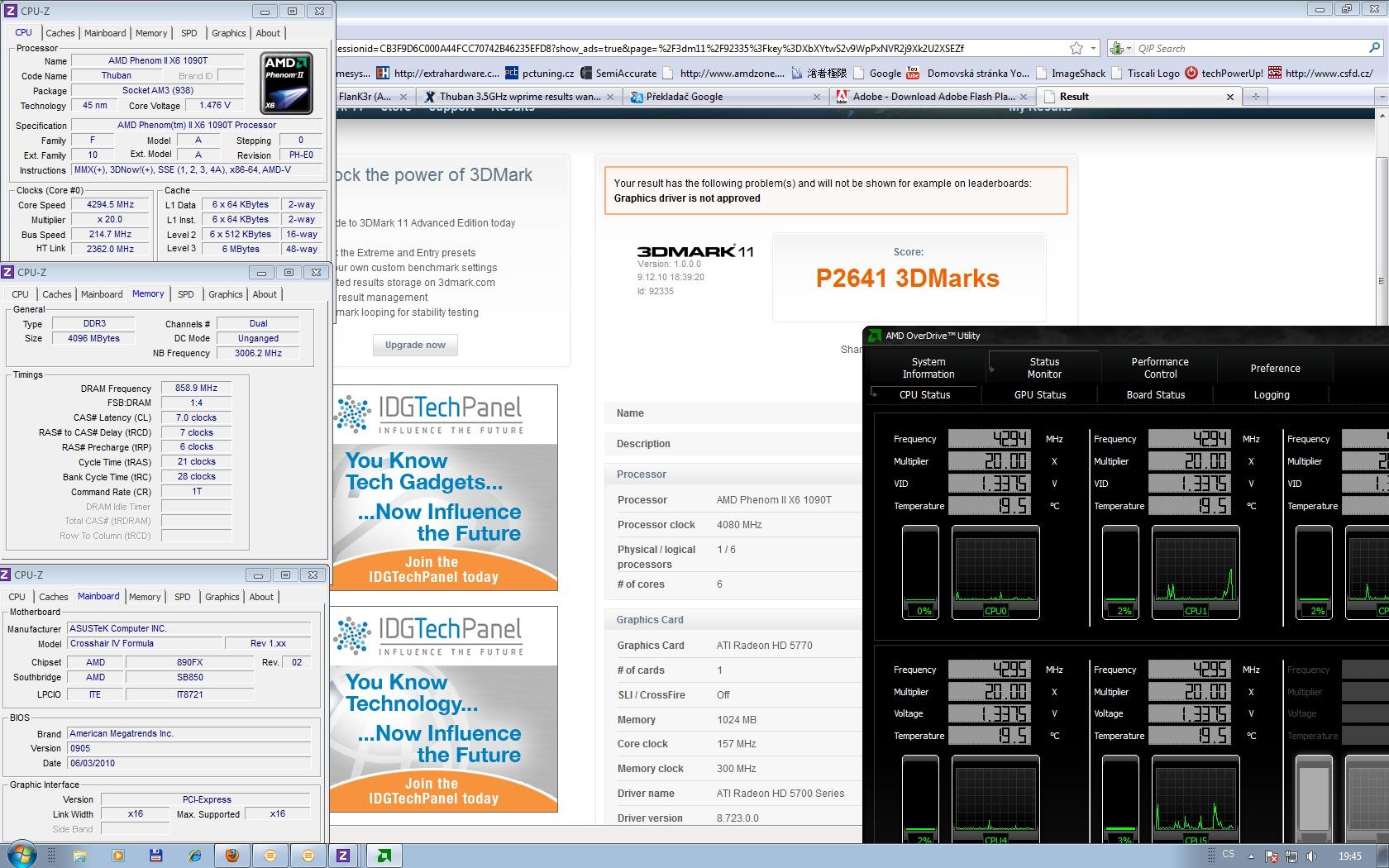The height and width of the screenshot is (868, 1389).
Task: Open Graphics tab in middle CPU-Z window
Action: point(226,294)
